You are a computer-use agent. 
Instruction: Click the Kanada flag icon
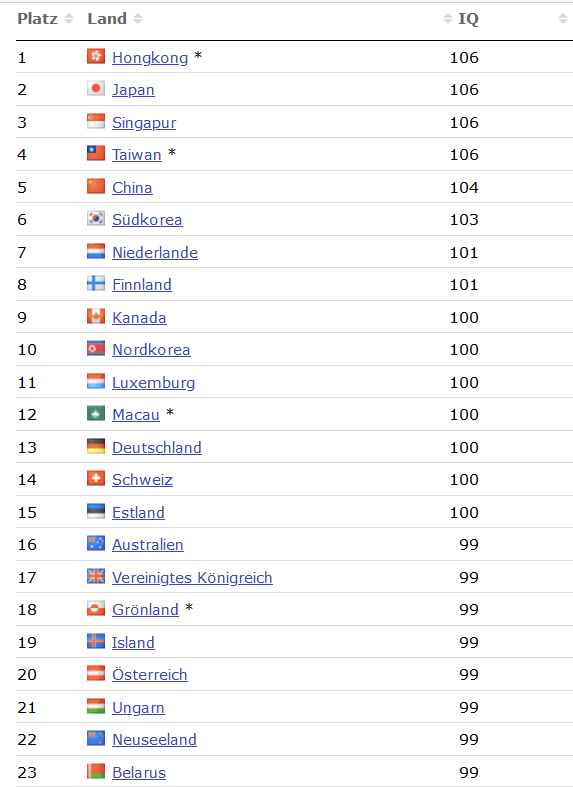(x=96, y=316)
